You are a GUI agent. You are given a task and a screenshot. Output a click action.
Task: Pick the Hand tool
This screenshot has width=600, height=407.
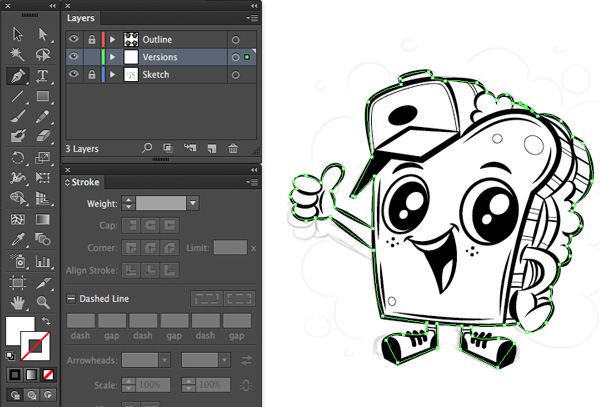pyautogui.click(x=17, y=301)
